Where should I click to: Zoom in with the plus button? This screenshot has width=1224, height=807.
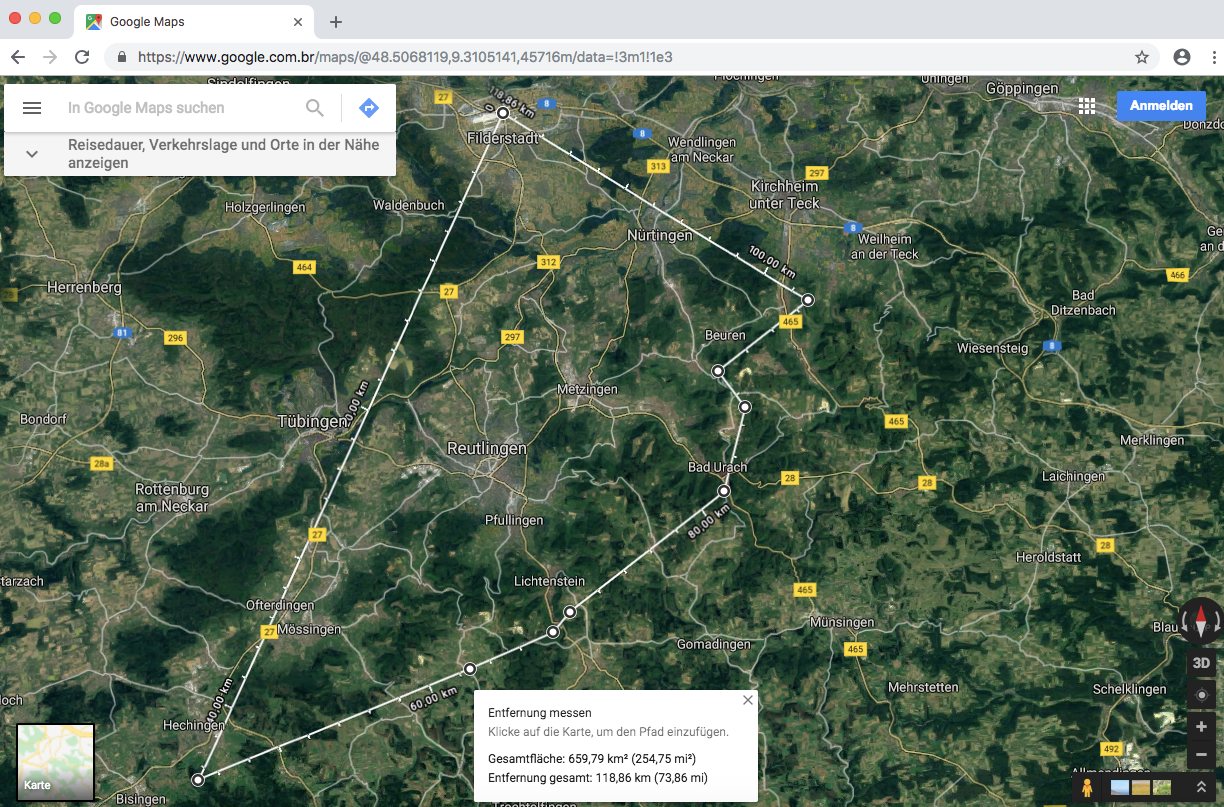(1202, 727)
